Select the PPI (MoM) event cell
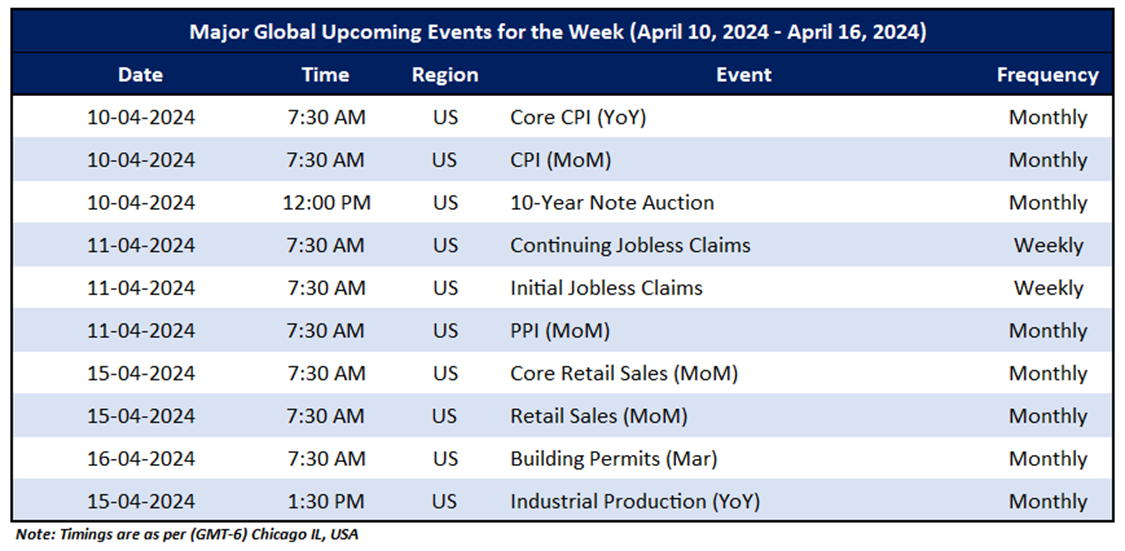 coord(559,331)
